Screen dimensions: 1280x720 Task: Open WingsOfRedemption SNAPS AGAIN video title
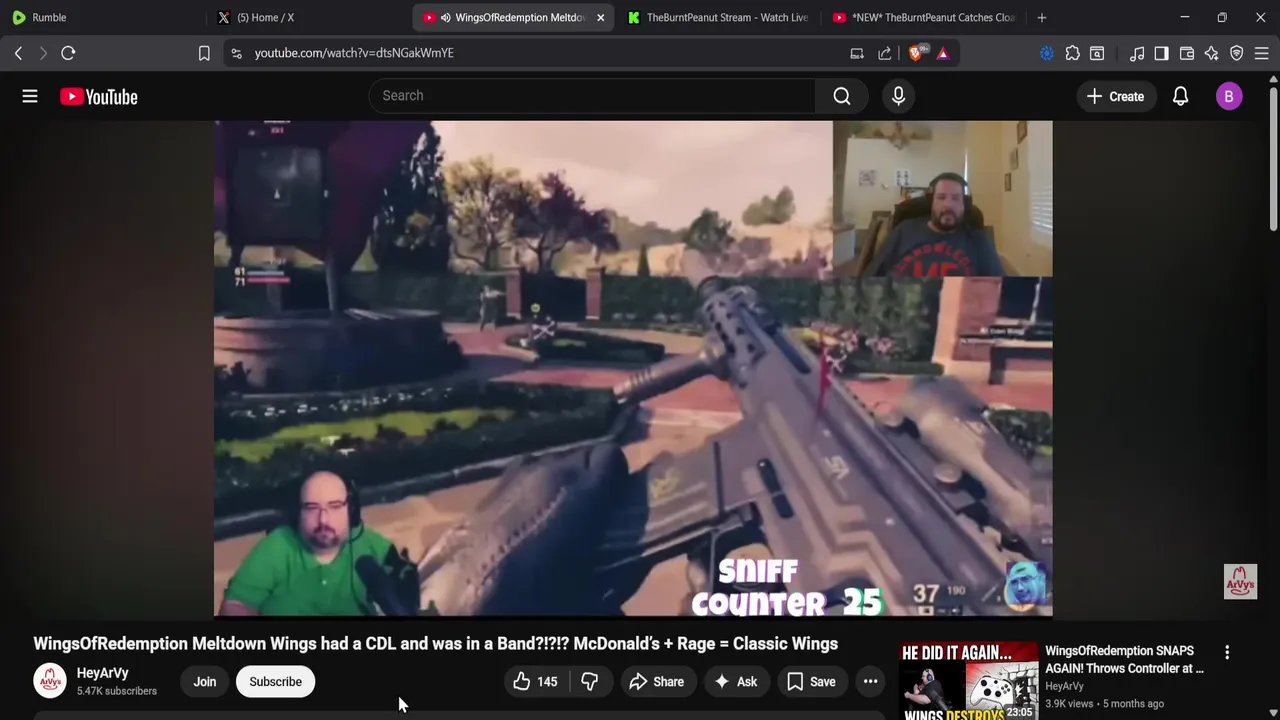[x=1124, y=659]
